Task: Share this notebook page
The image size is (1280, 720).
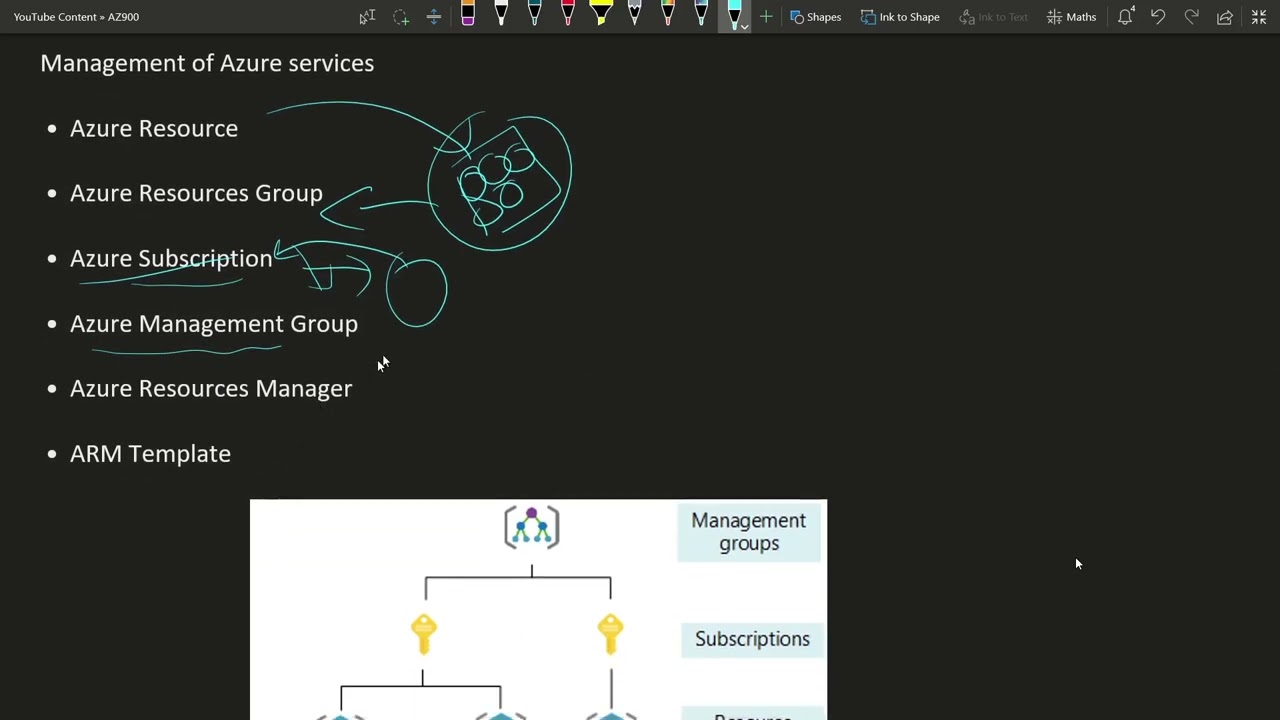Action: coord(1225,17)
